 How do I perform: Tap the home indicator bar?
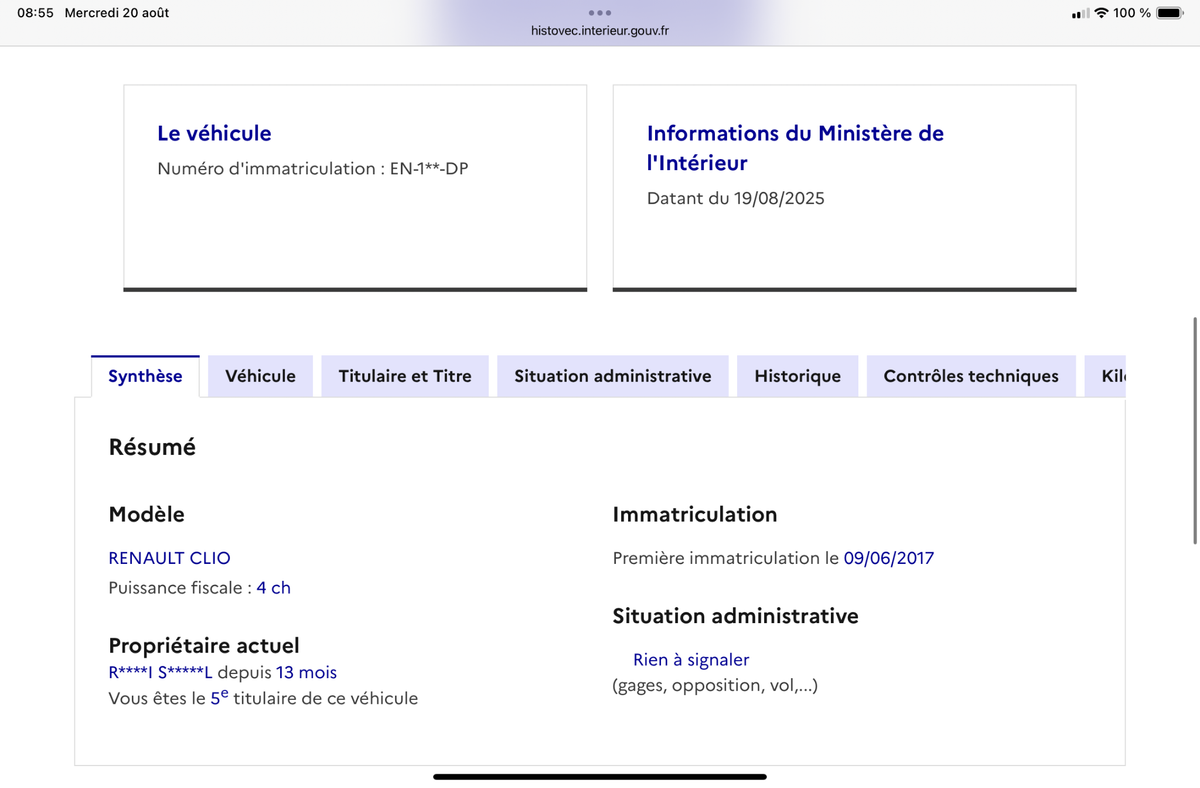click(600, 776)
